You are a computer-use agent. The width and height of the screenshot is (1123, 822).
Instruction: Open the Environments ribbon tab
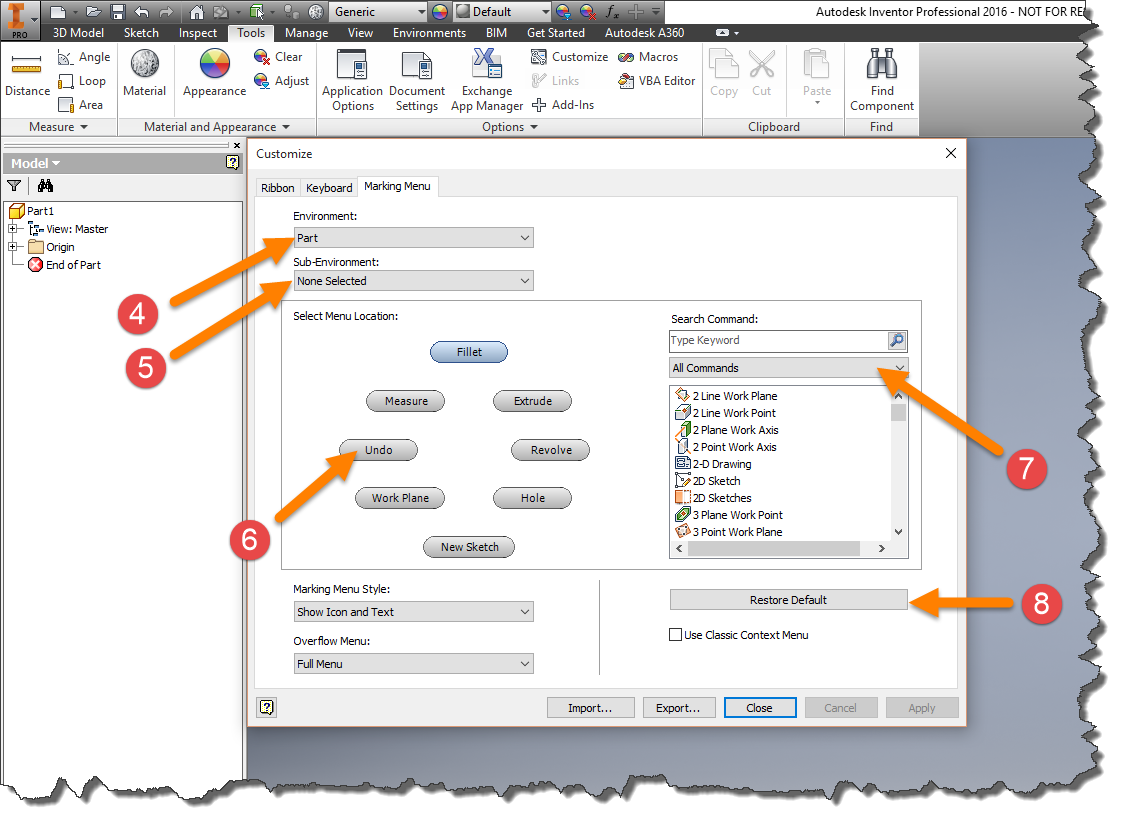(x=429, y=33)
